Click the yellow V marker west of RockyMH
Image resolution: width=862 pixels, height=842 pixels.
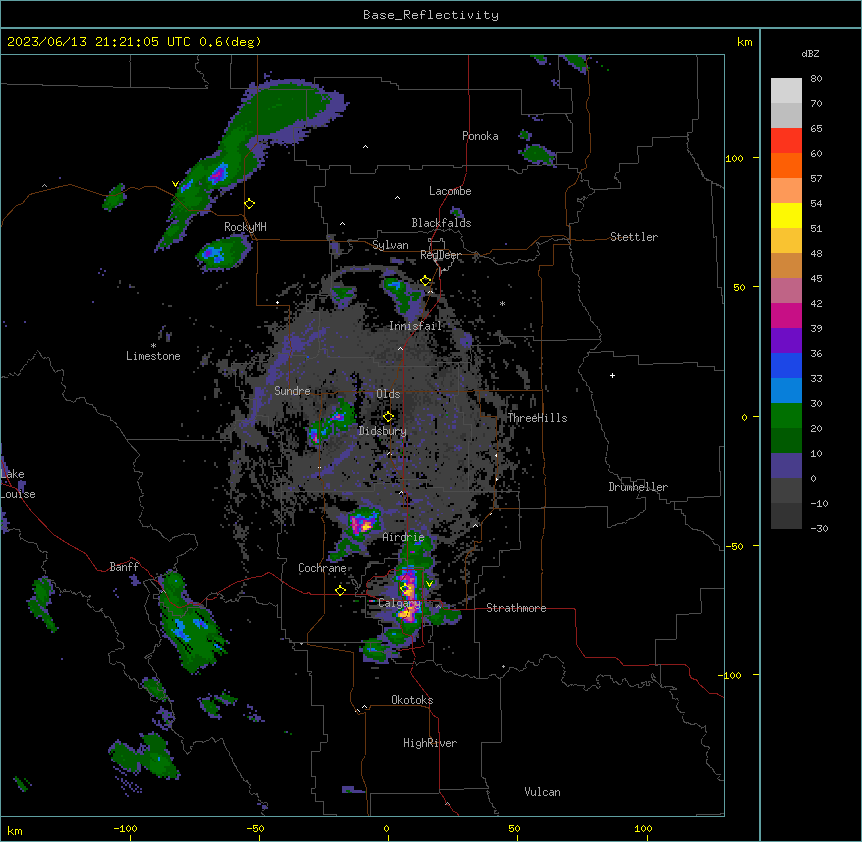175,184
